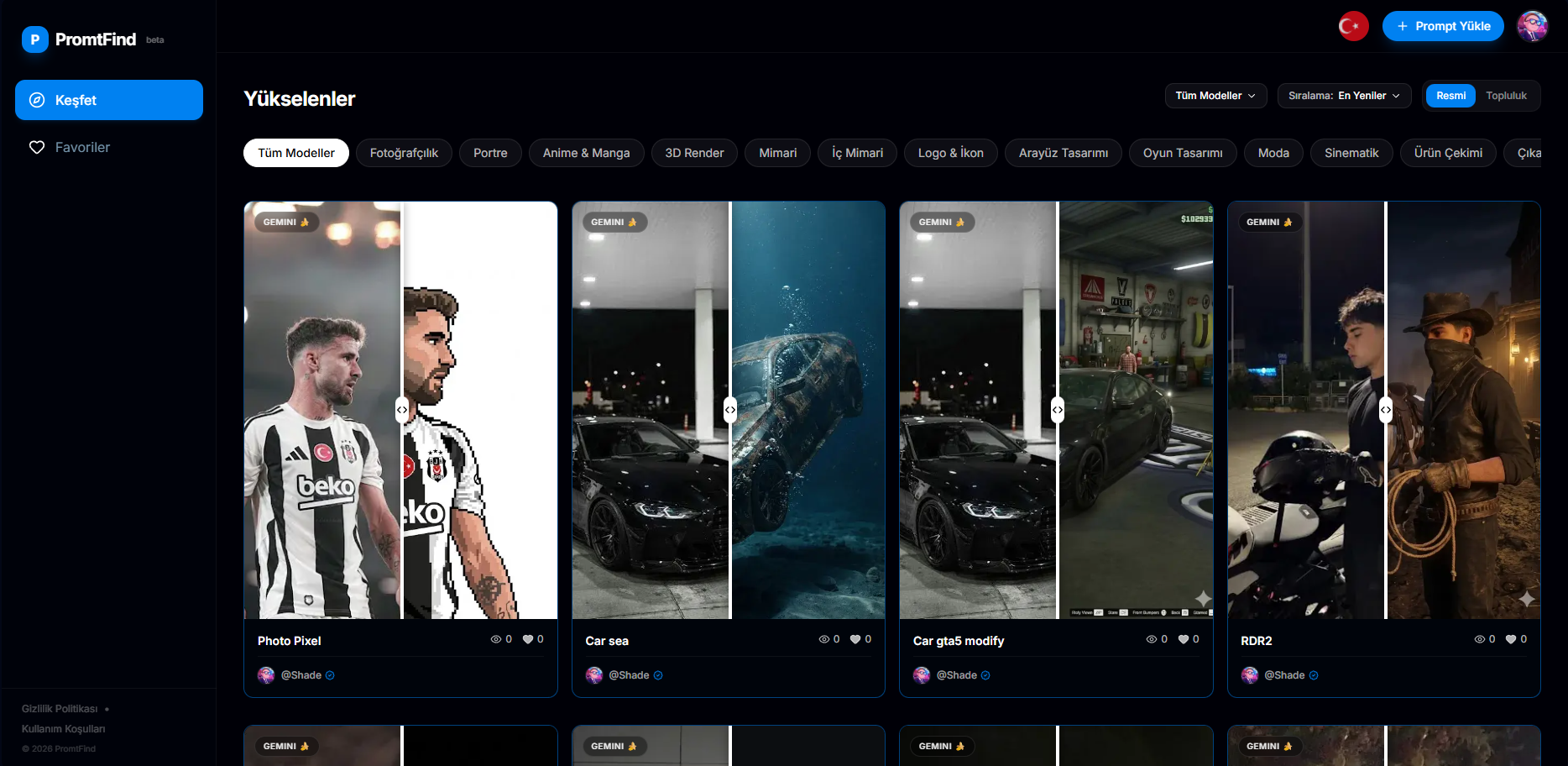This screenshot has width=1568, height=766.
Task: Click the Yükselenler heading text
Action: tap(300, 99)
